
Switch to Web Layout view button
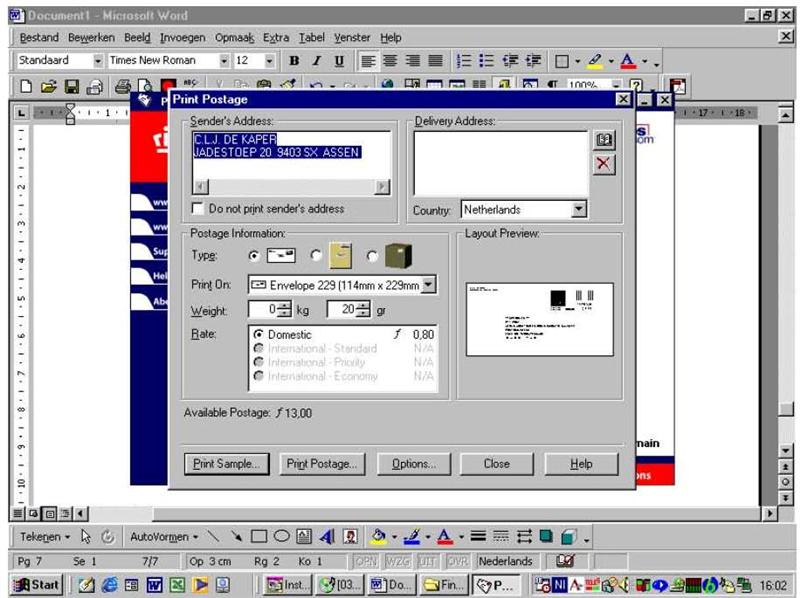click(34, 513)
